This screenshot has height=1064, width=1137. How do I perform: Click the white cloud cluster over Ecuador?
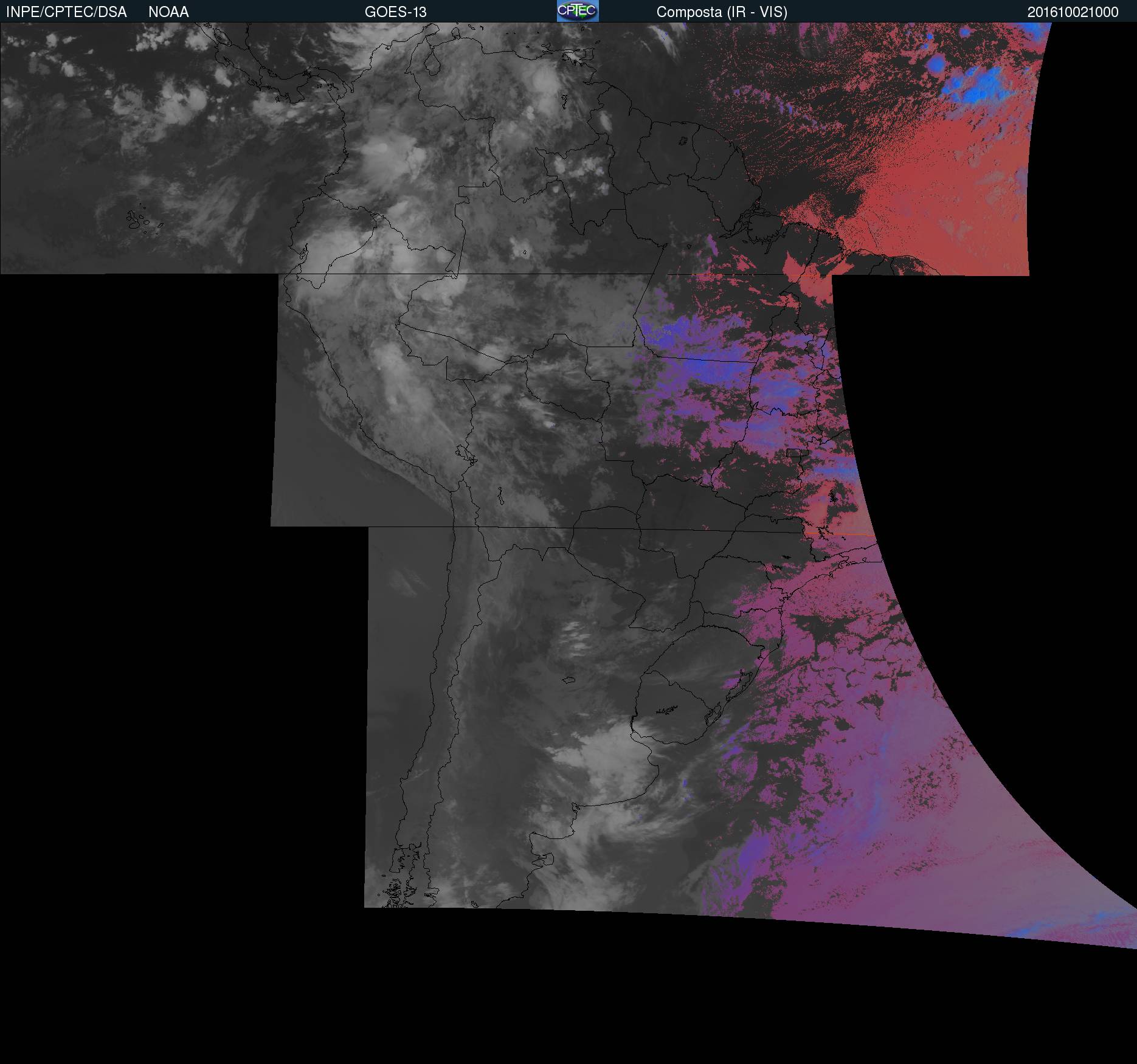328,249
